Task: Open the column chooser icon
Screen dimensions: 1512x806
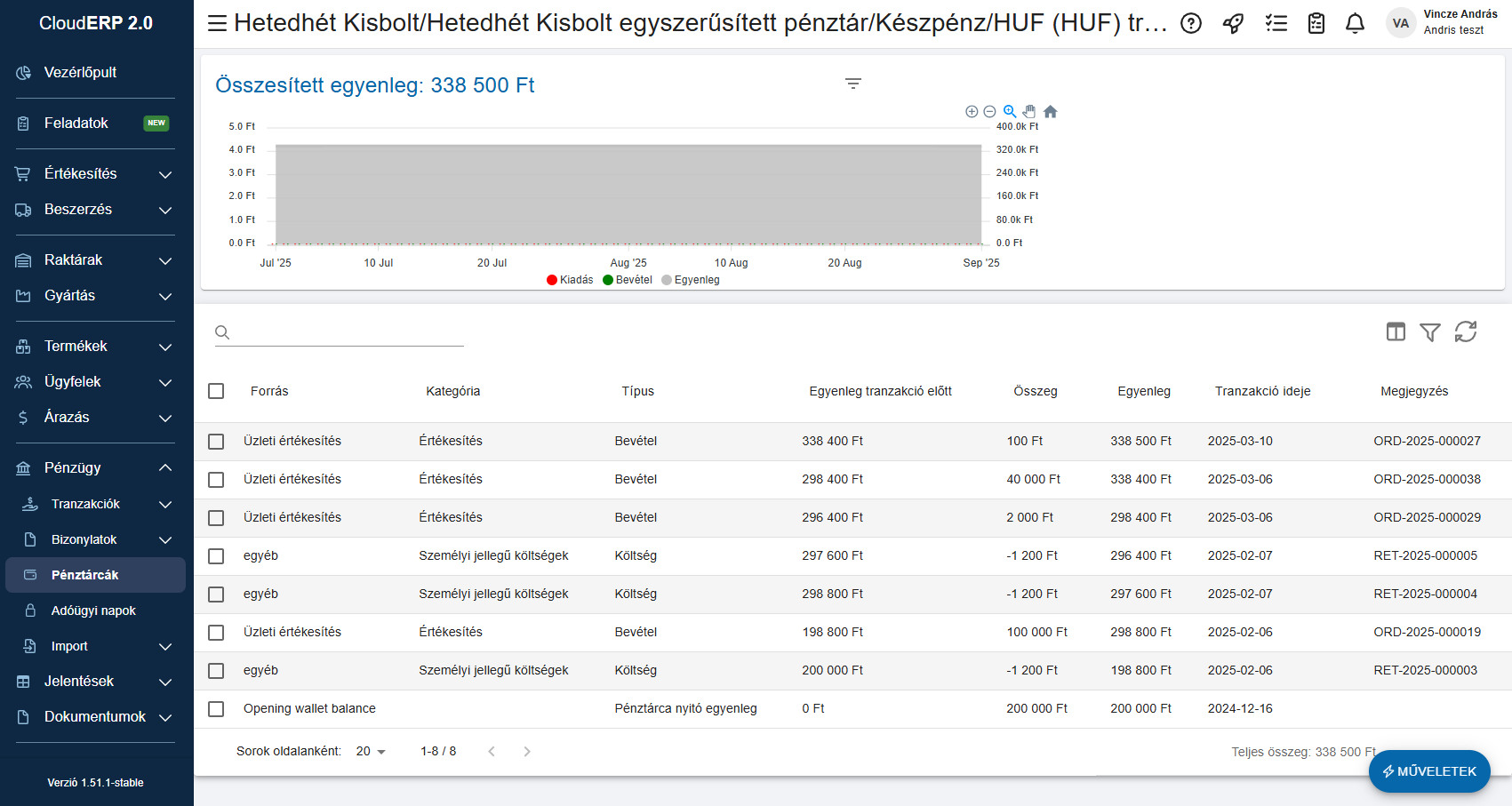Action: pyautogui.click(x=1396, y=331)
